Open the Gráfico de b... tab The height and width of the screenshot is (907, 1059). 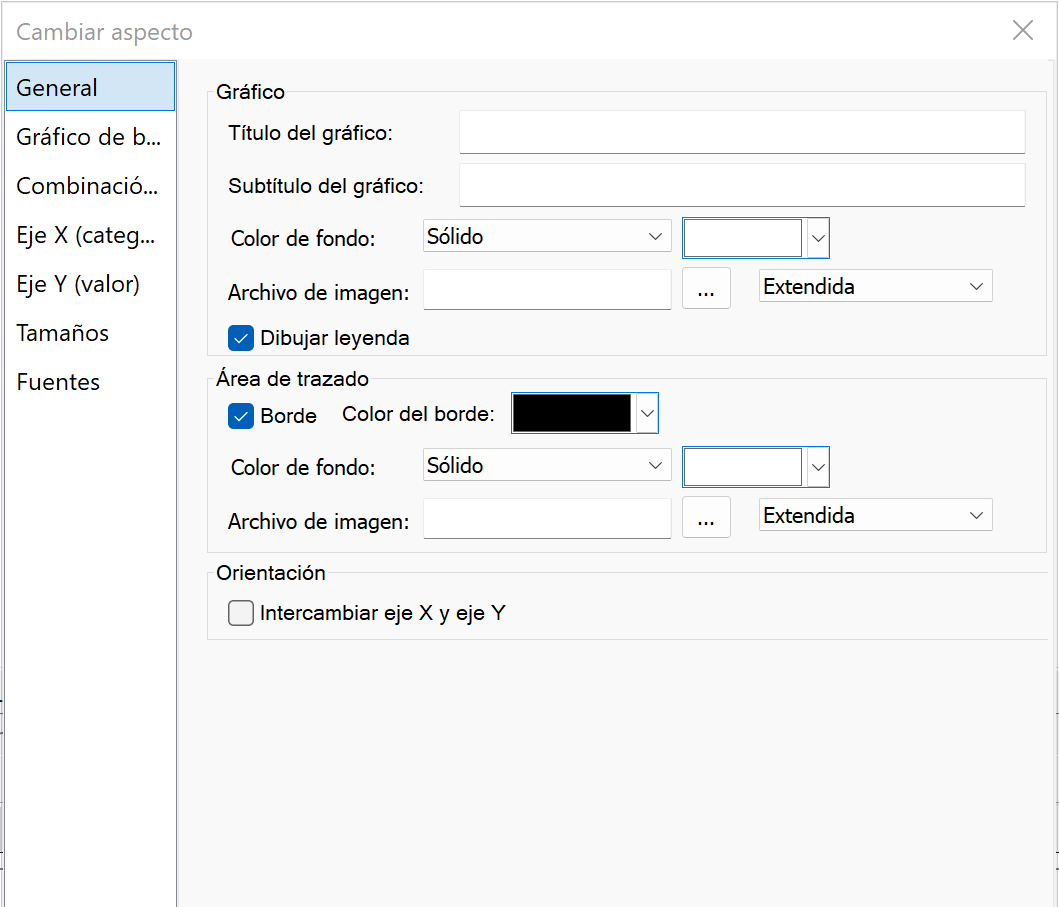tap(88, 137)
